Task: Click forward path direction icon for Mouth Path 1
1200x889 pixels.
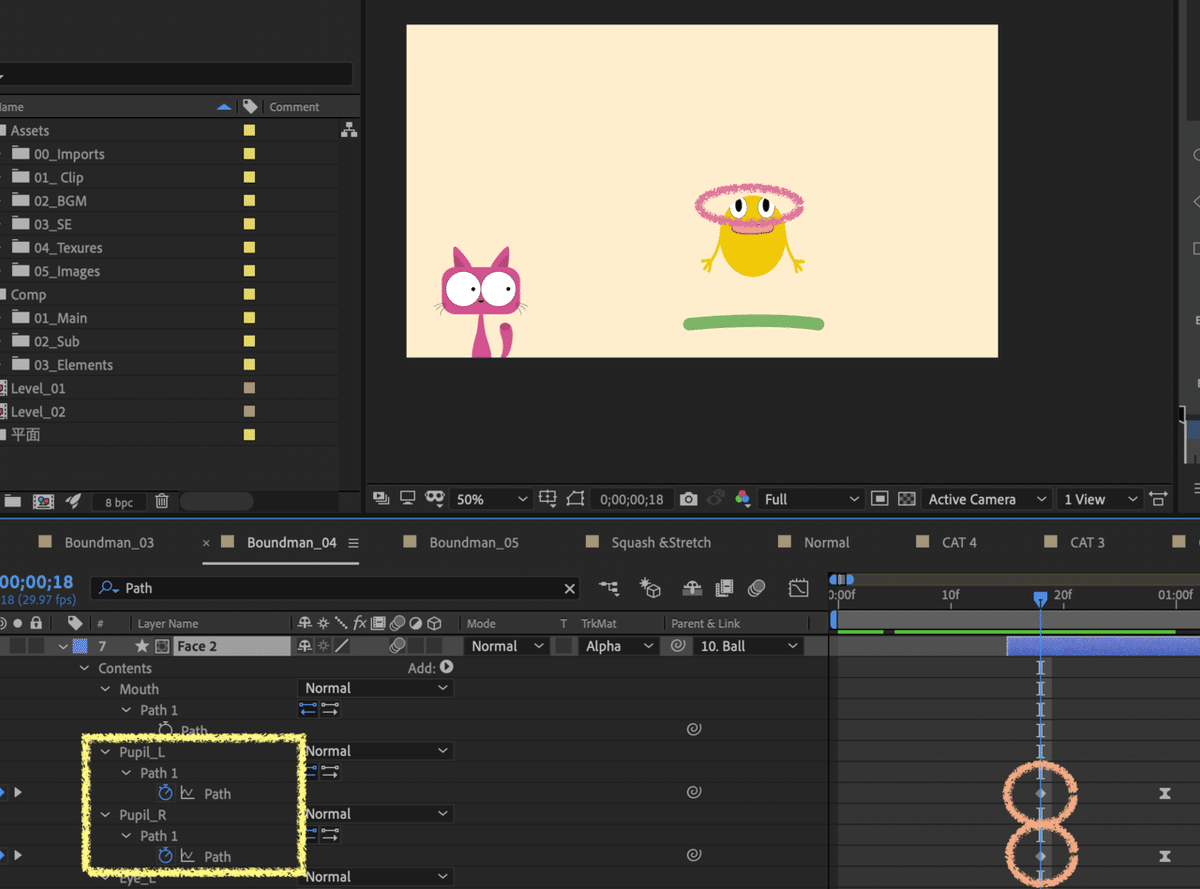Action: click(330, 710)
